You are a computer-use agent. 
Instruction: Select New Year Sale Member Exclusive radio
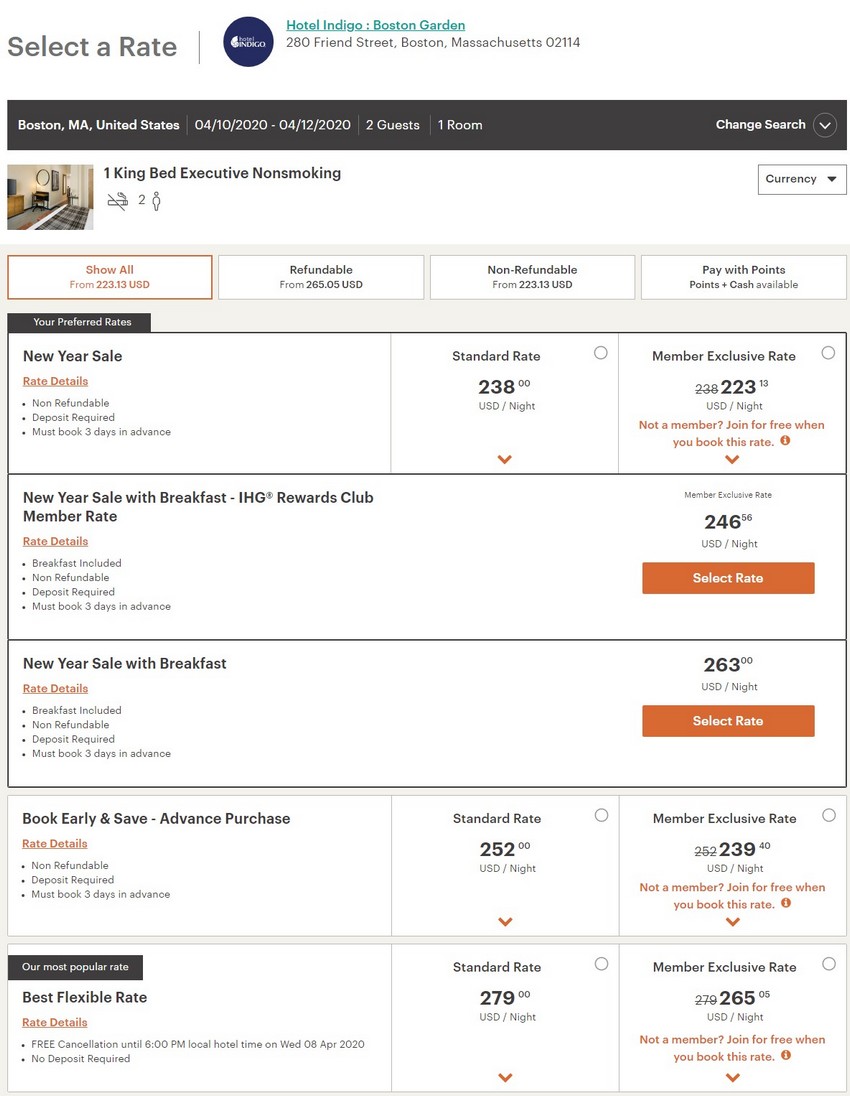[828, 353]
